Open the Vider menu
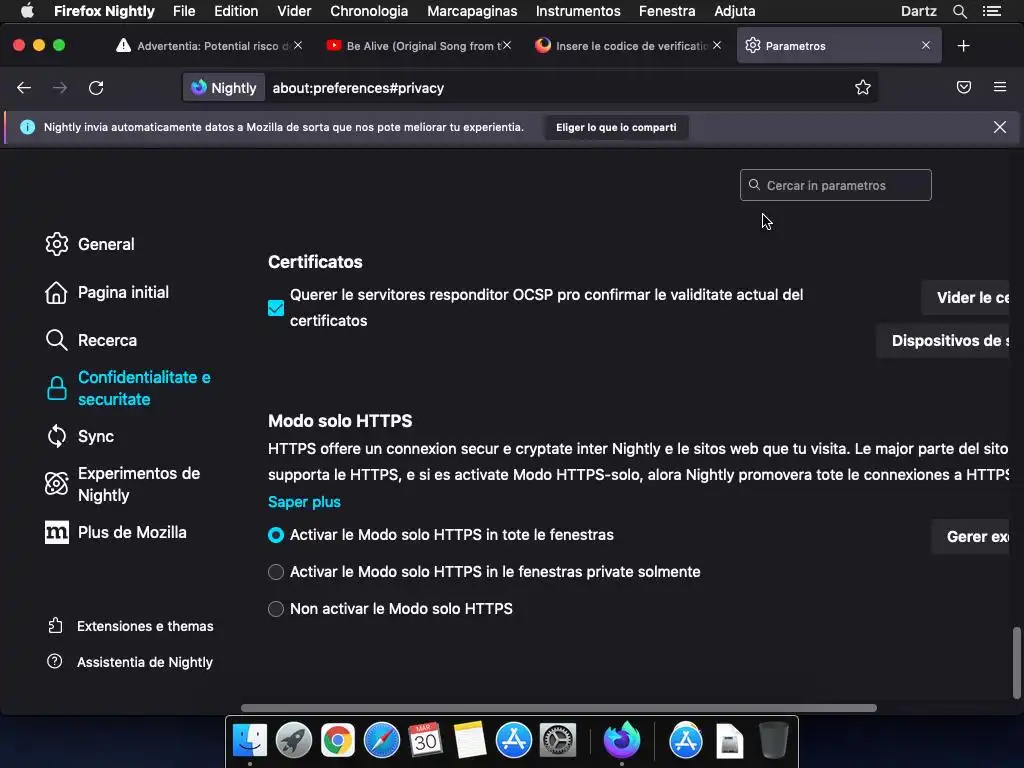 294,11
